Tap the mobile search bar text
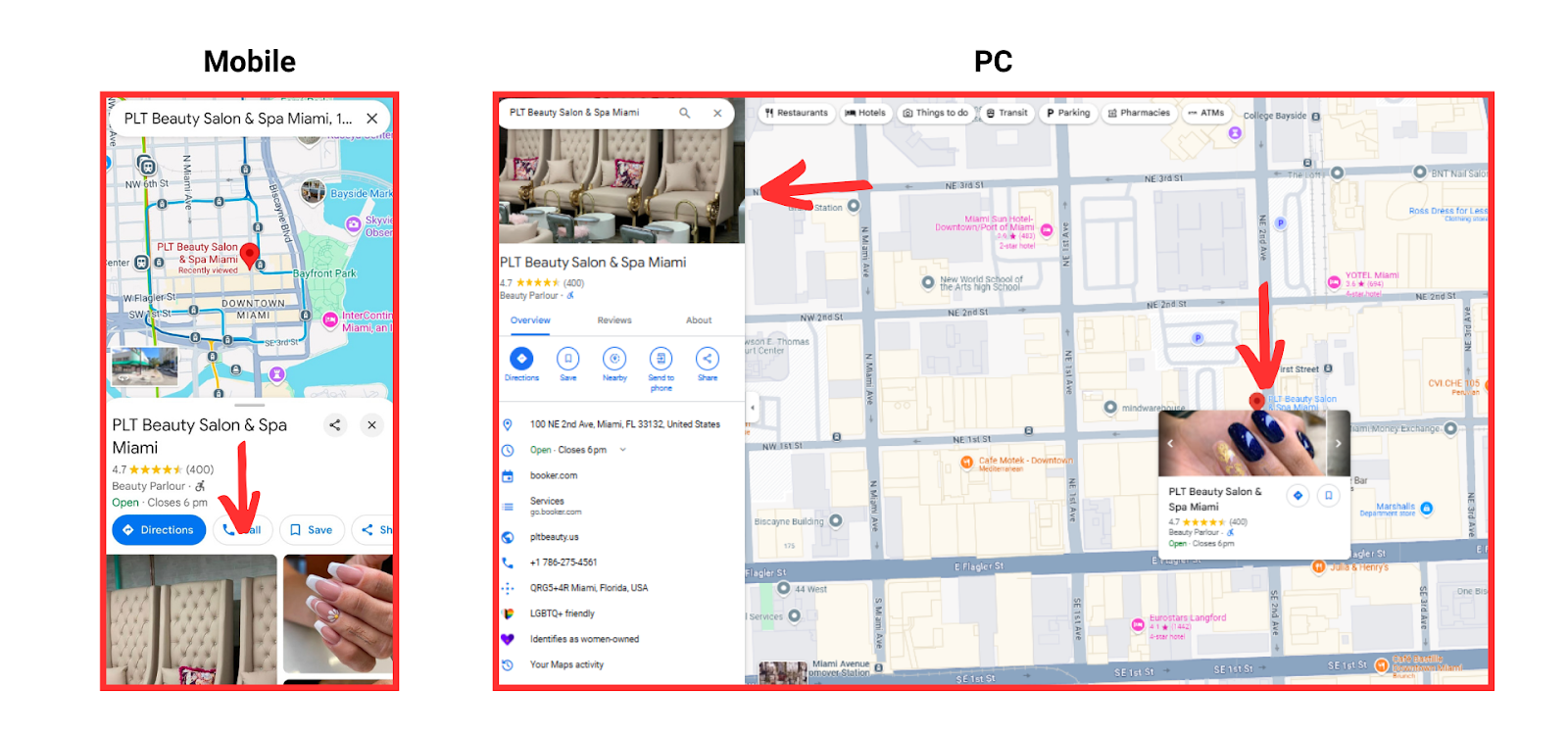1568x735 pixels. [238, 119]
